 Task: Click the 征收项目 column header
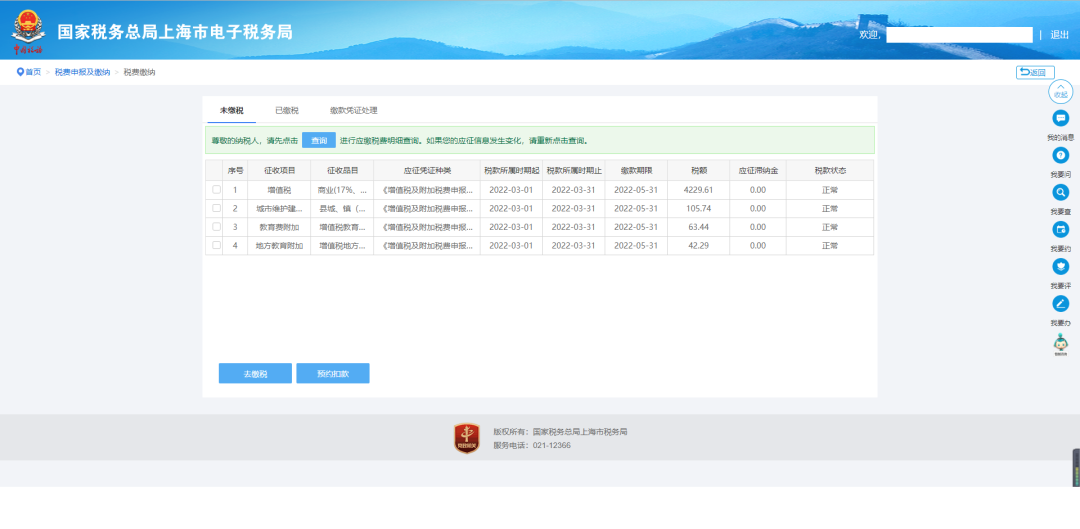[279, 170]
